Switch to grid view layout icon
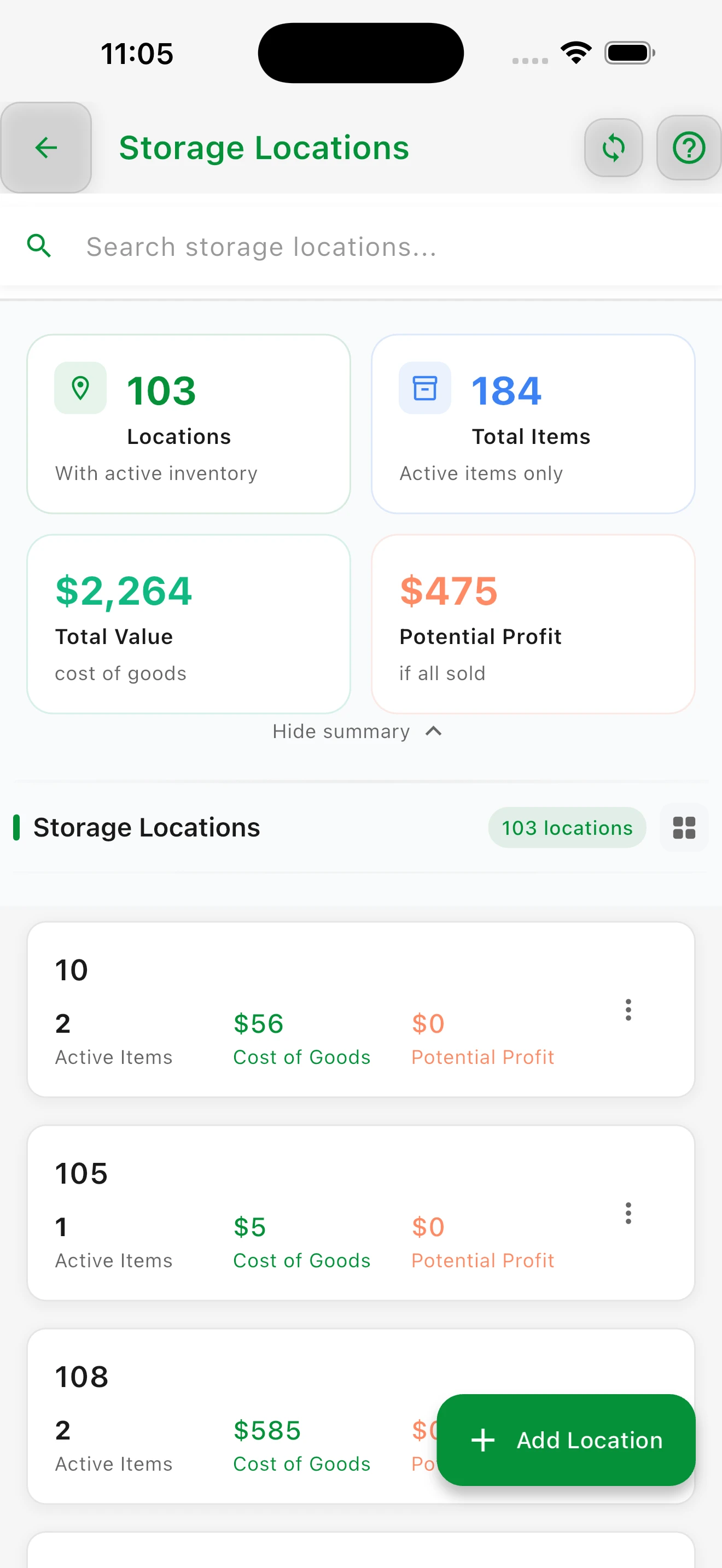Screen dimensions: 722x1568 click(684, 827)
